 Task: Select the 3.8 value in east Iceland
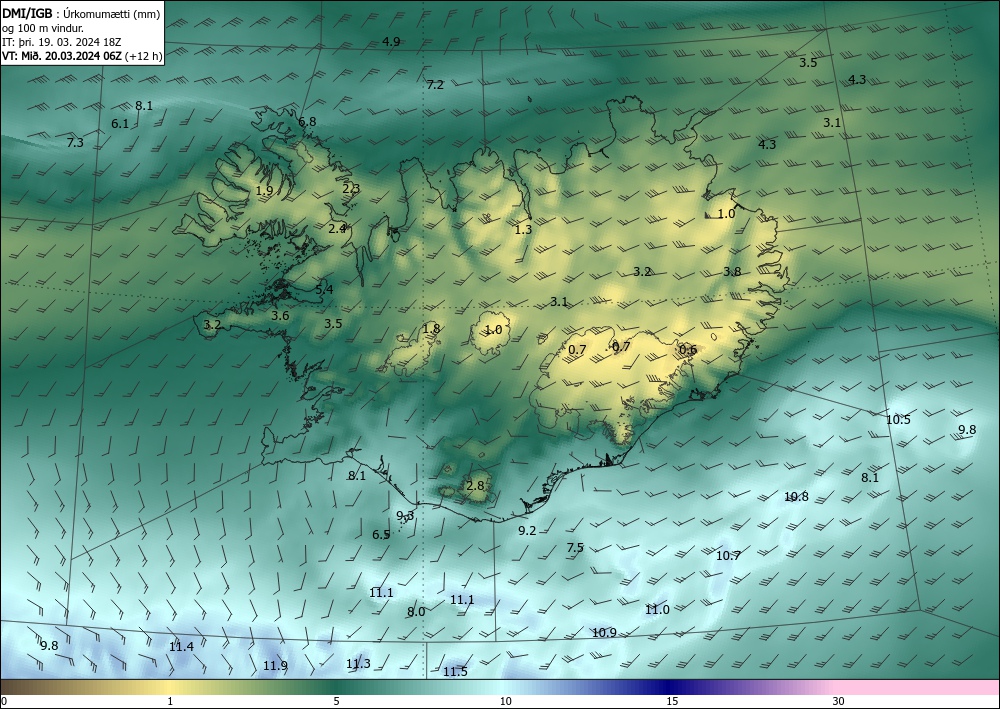[x=732, y=272]
